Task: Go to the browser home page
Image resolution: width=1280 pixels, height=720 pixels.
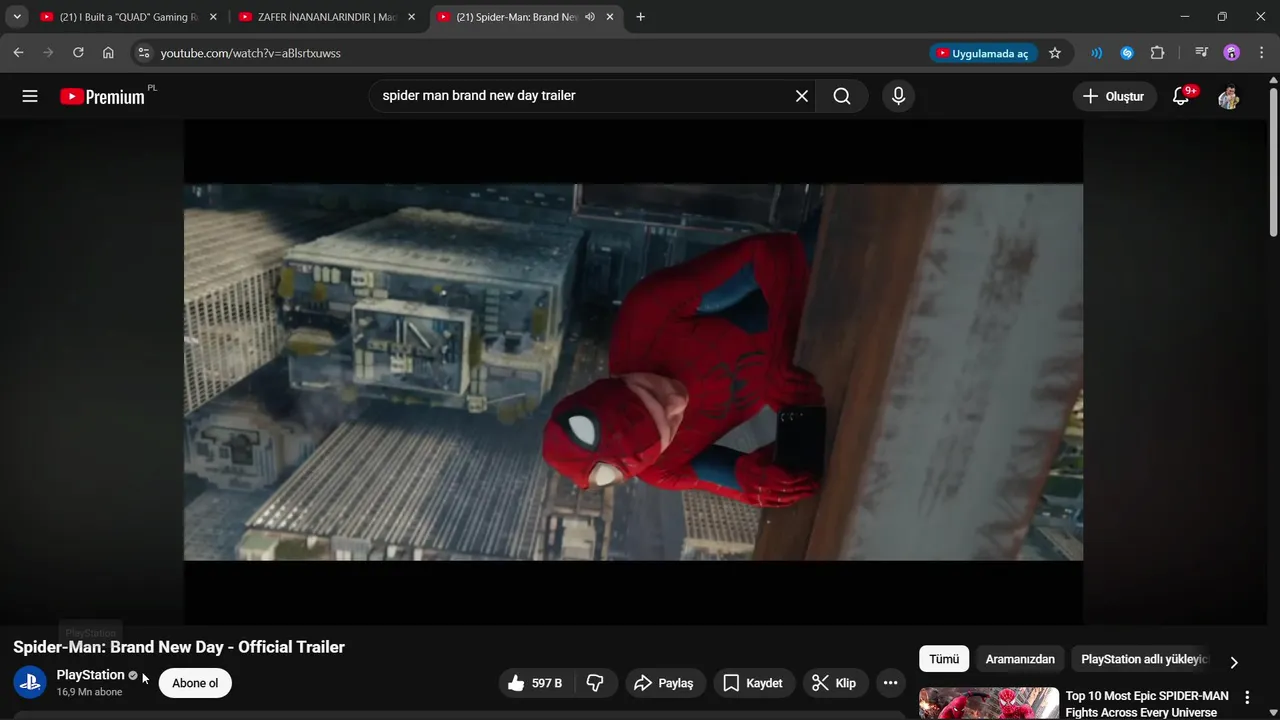Action: pos(108,53)
